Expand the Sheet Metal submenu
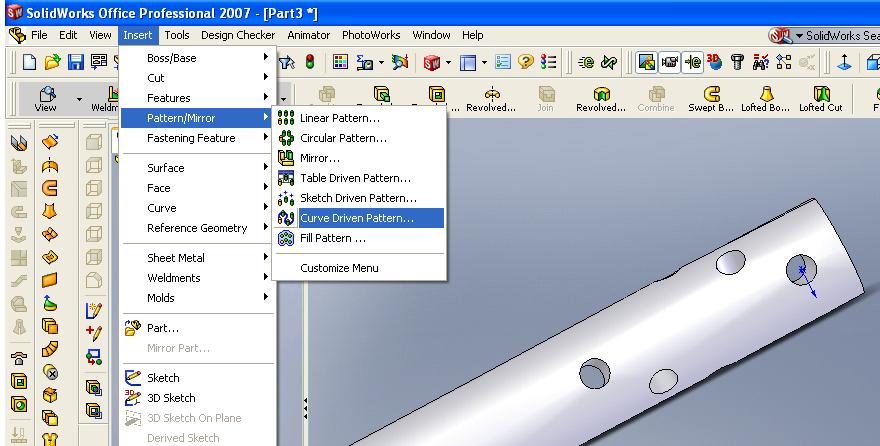 coord(196,258)
